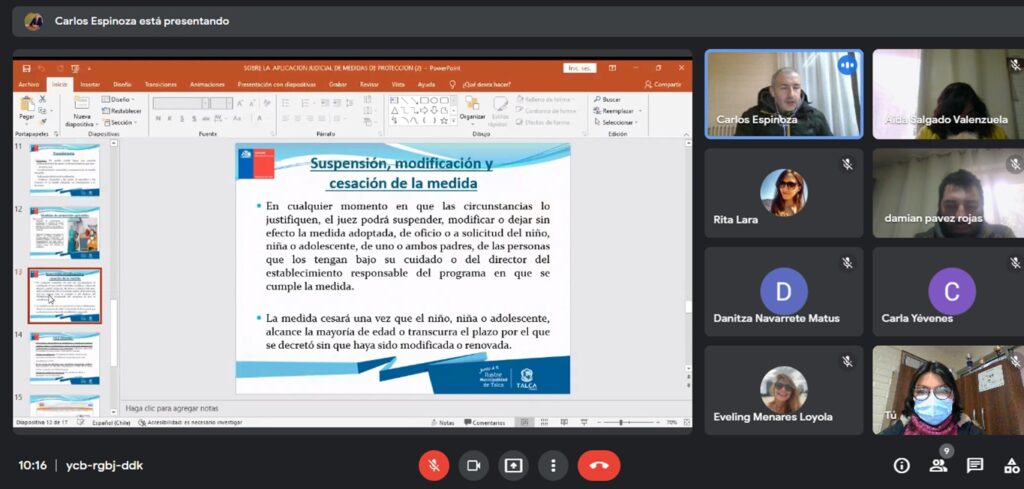Unmute the microphone in Meet controls
1024x489 pixels.
pyautogui.click(x=433, y=465)
